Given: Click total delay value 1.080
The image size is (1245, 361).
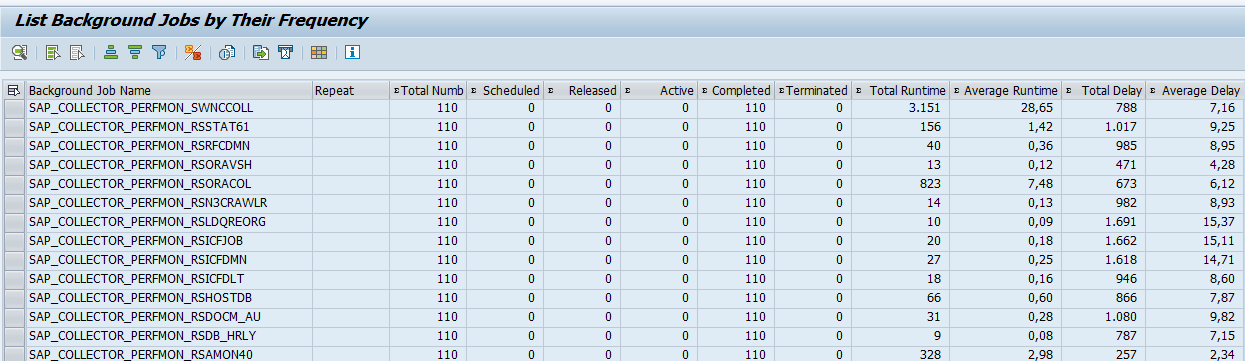Looking at the screenshot, I should point(1121,317).
